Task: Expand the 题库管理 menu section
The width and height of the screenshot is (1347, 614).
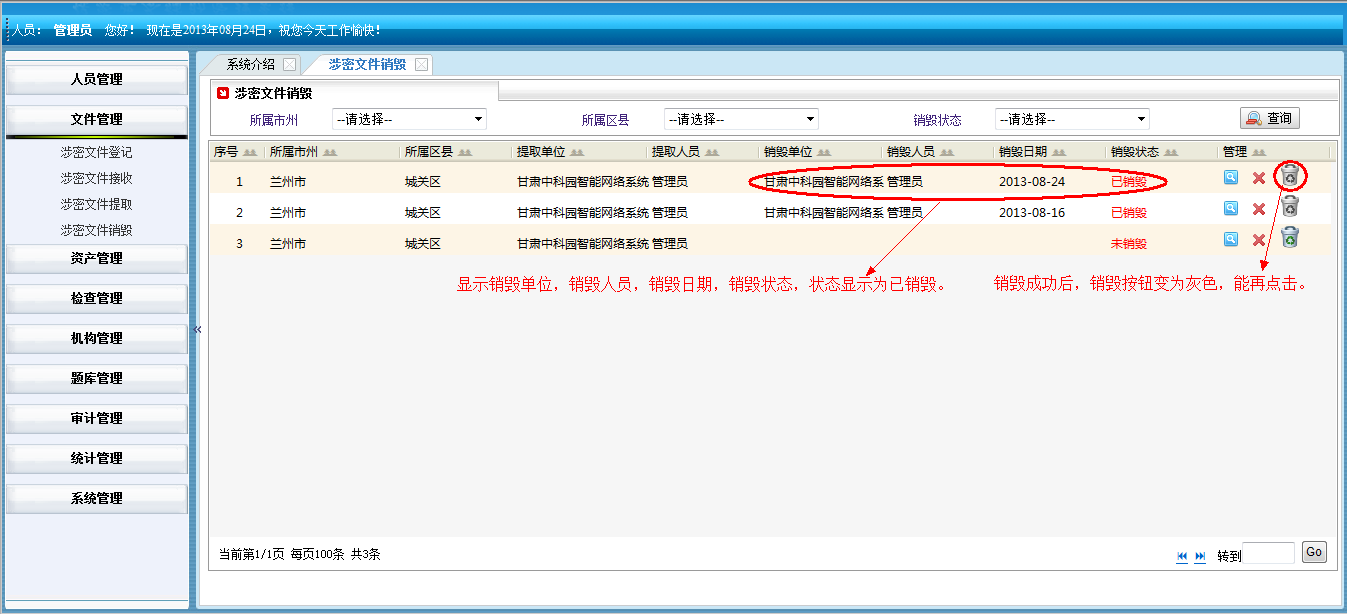Action: click(97, 378)
